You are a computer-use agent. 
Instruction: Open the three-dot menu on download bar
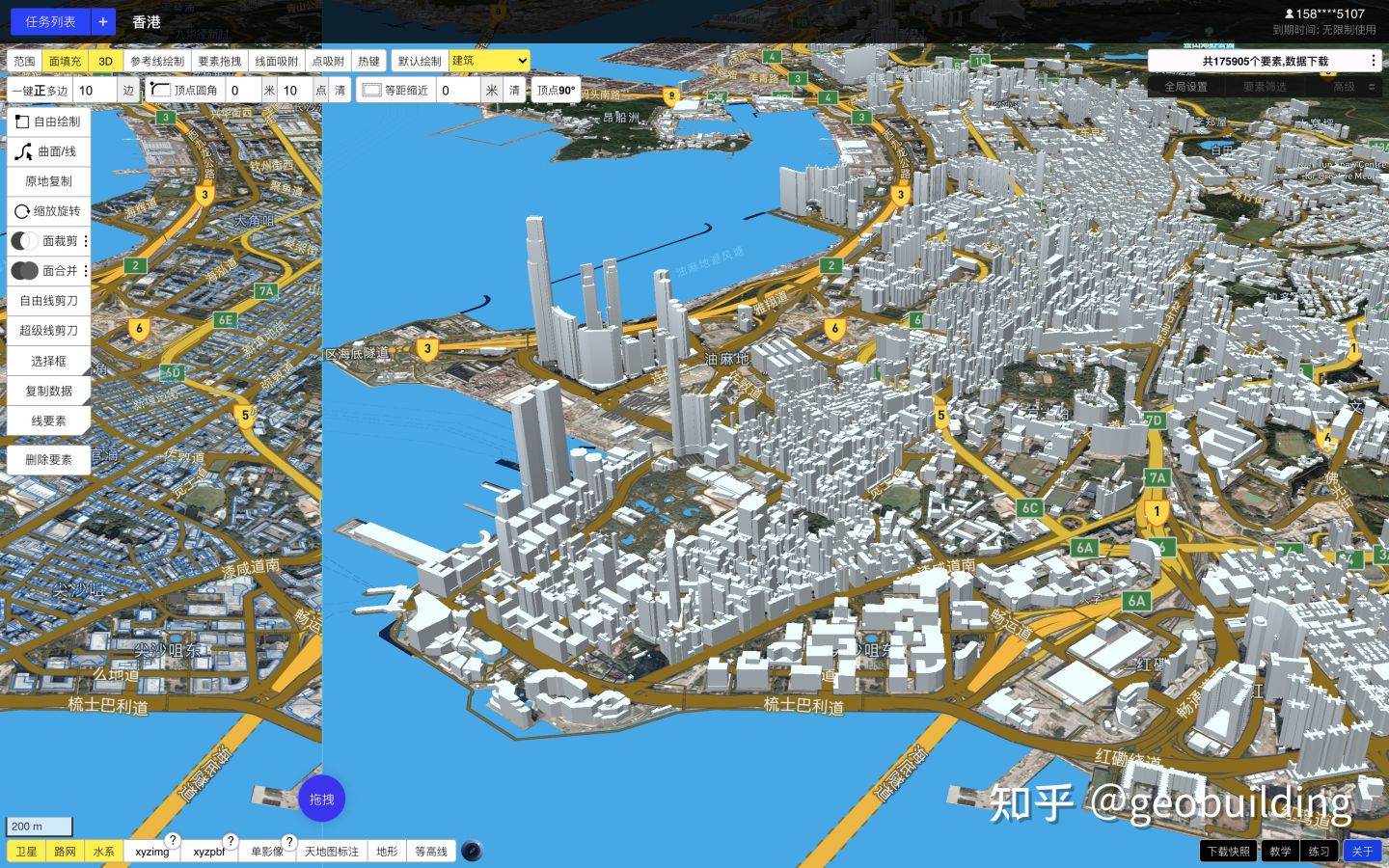(1374, 61)
